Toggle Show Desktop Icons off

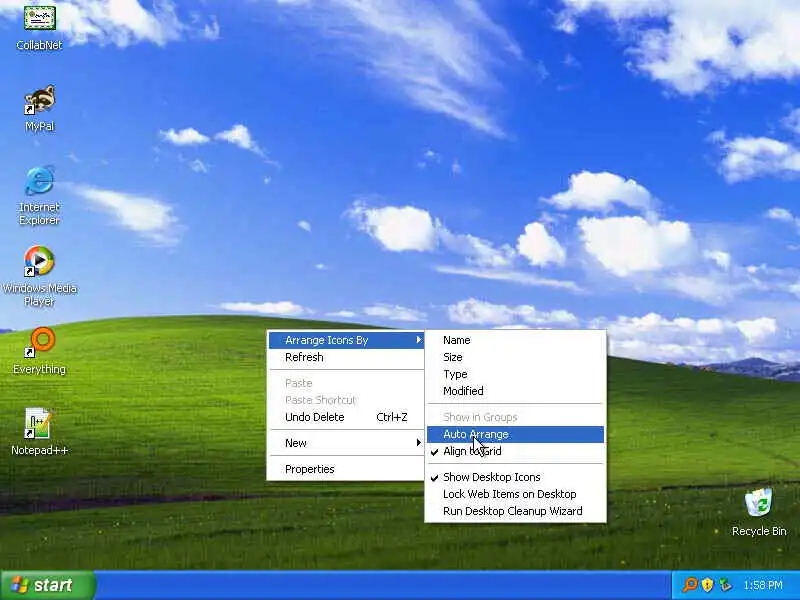[x=515, y=477]
